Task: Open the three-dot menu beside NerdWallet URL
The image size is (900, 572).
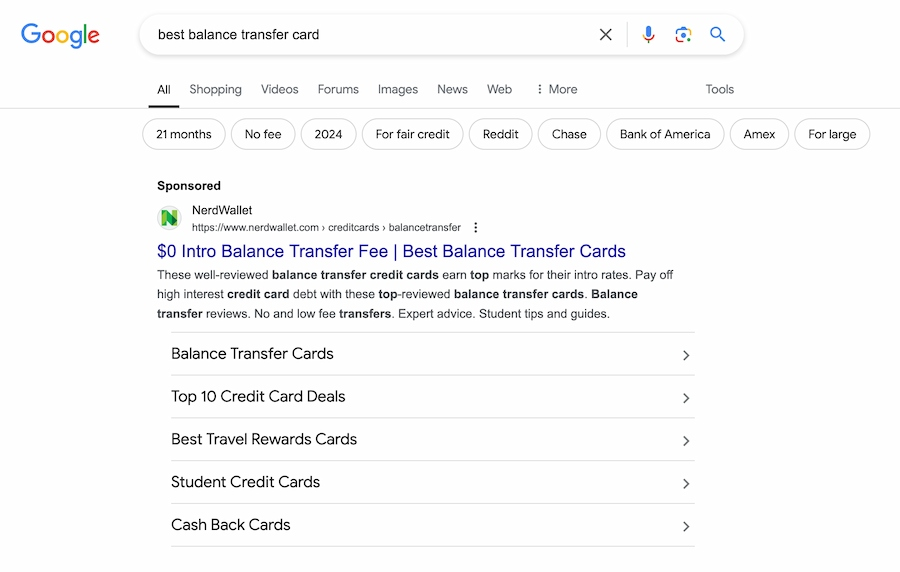Action: coord(475,228)
